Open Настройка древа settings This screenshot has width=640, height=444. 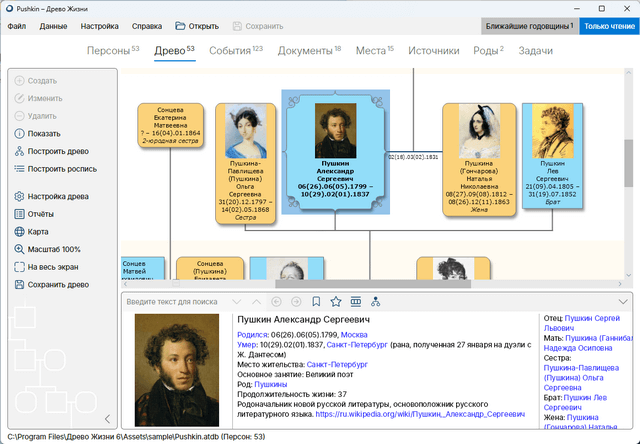pos(20,196)
